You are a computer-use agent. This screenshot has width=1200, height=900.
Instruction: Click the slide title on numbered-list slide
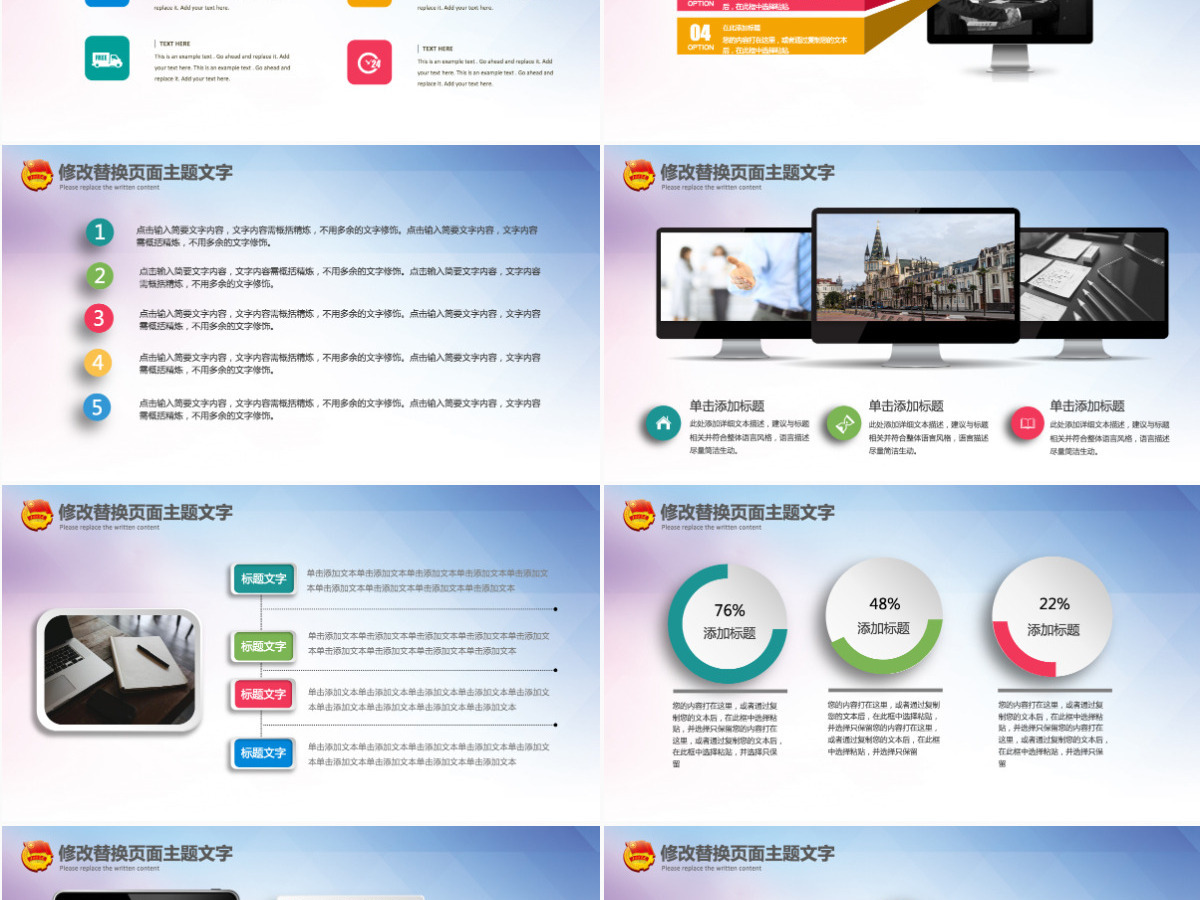145,172
